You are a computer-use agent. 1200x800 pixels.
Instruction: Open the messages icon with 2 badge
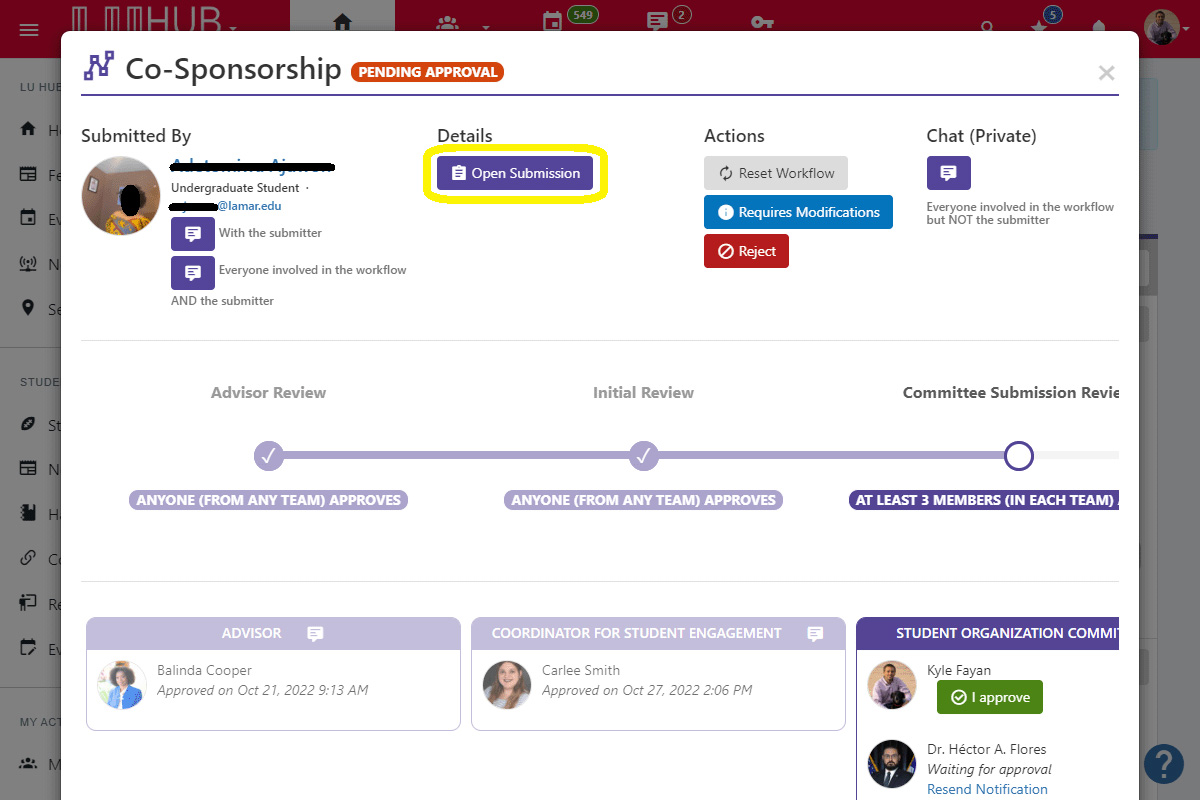[x=657, y=22]
